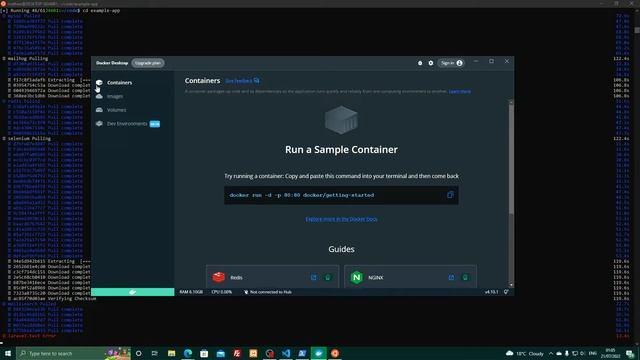Image resolution: width=640 pixels, height=360 pixels.
Task: Click the taskbar clock and date
Action: click(611, 353)
